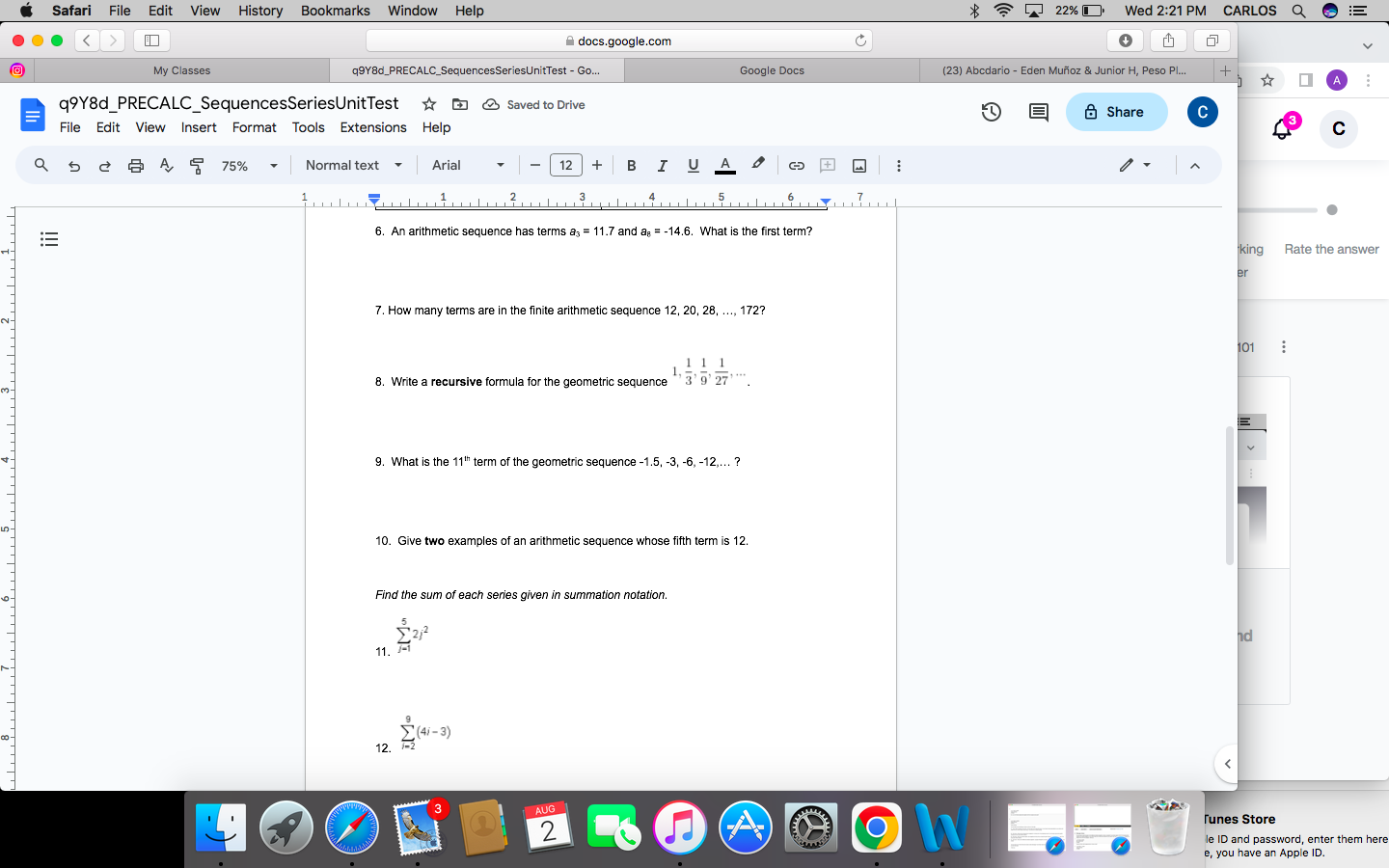Insert a link using the link icon
Viewport: 1389px width, 868px height.
click(797, 165)
